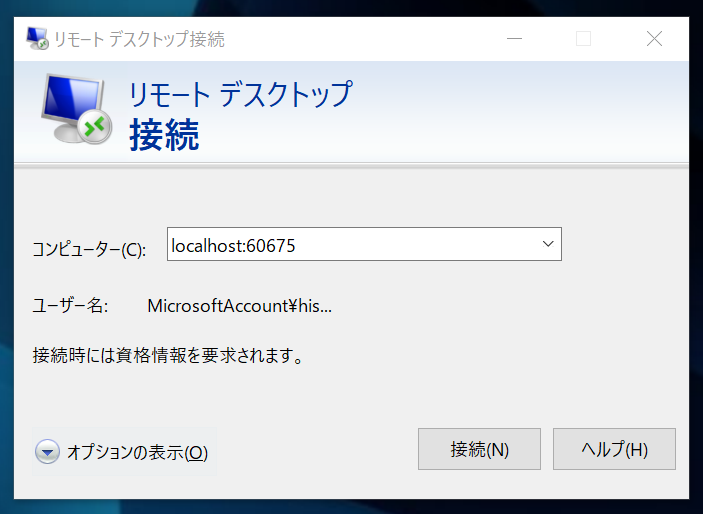Close the Remote Desktop connection dialog
The image size is (703, 514).
pos(654,39)
